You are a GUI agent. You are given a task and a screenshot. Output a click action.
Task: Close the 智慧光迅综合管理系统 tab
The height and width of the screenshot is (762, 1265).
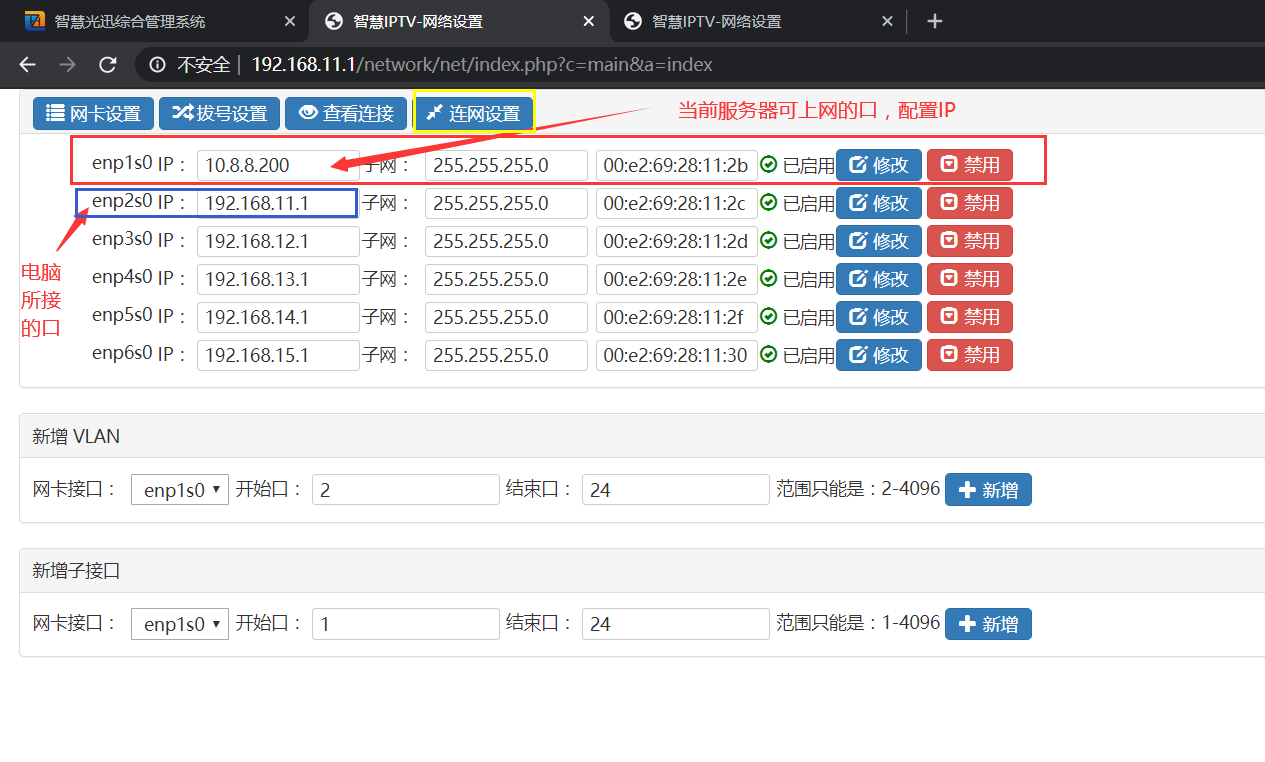point(290,21)
